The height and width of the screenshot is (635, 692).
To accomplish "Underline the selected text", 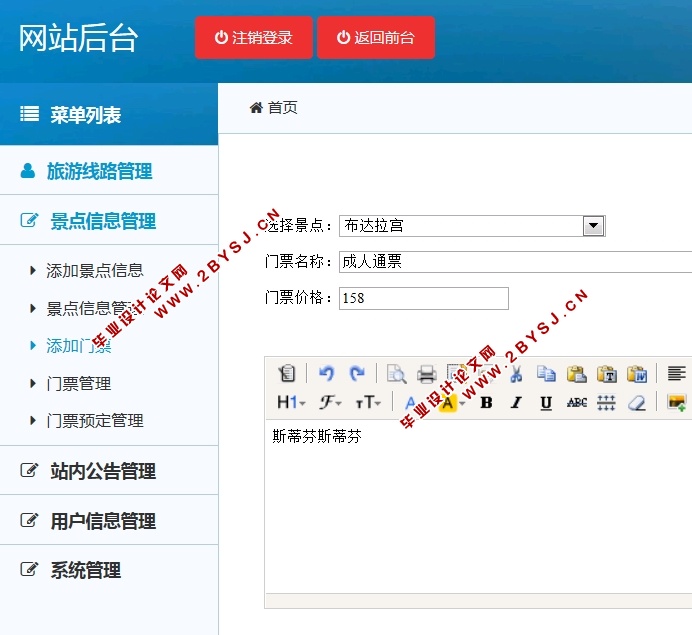I will point(546,403).
